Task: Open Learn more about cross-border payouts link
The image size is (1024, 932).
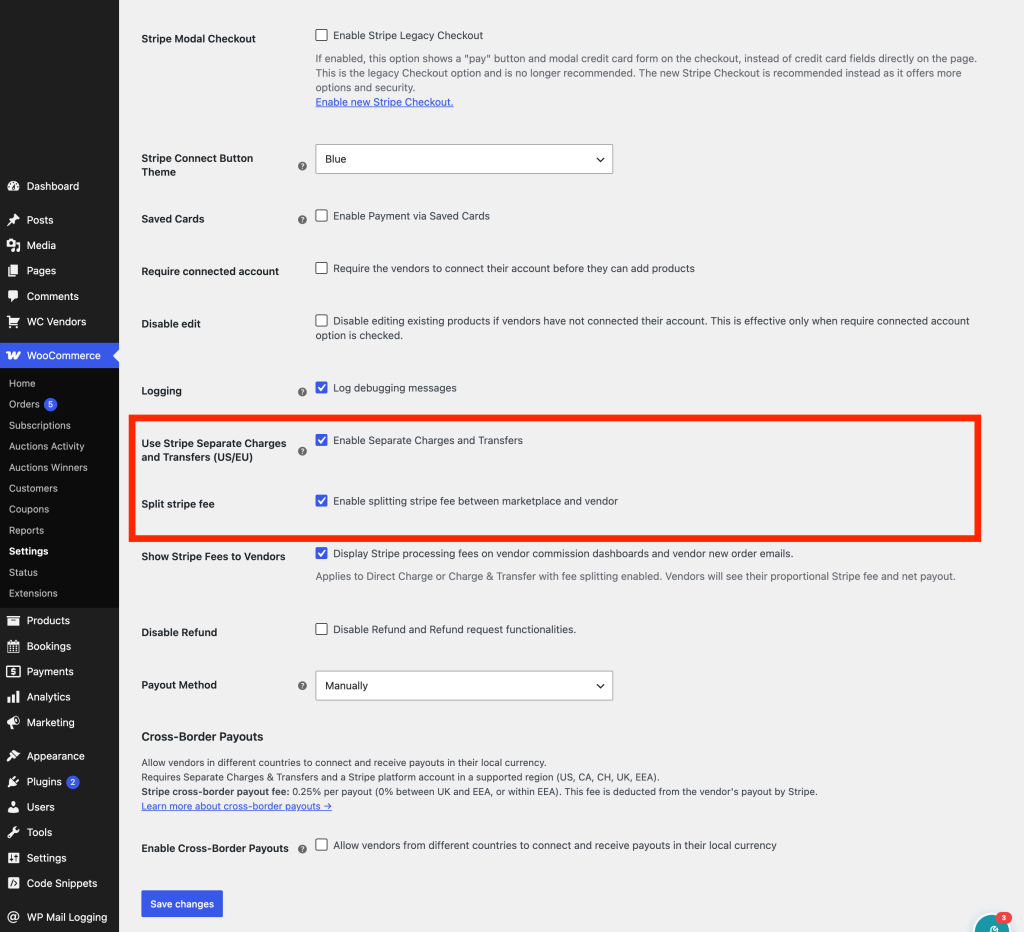Action: pos(236,806)
